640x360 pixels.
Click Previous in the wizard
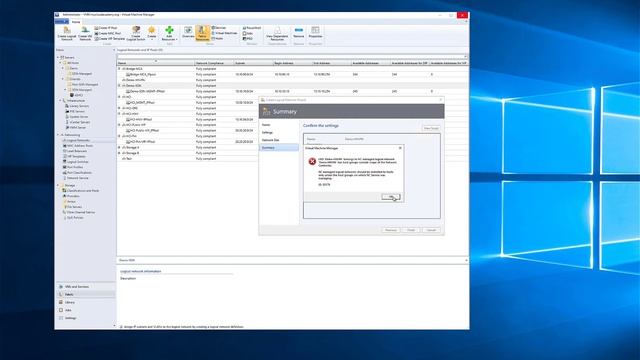point(391,230)
